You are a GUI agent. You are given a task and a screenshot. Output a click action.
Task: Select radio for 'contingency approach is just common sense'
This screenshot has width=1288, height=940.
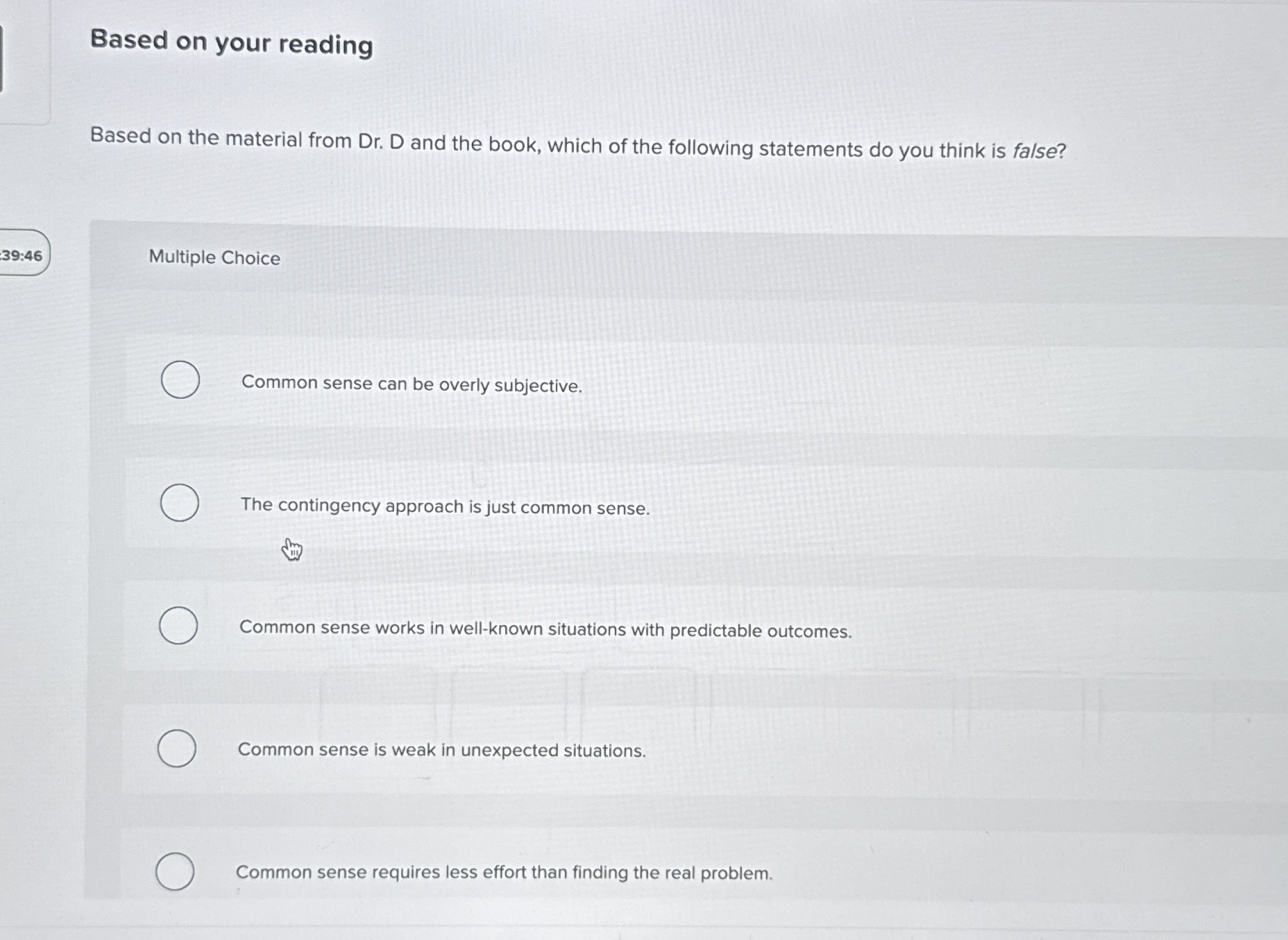pos(180,502)
